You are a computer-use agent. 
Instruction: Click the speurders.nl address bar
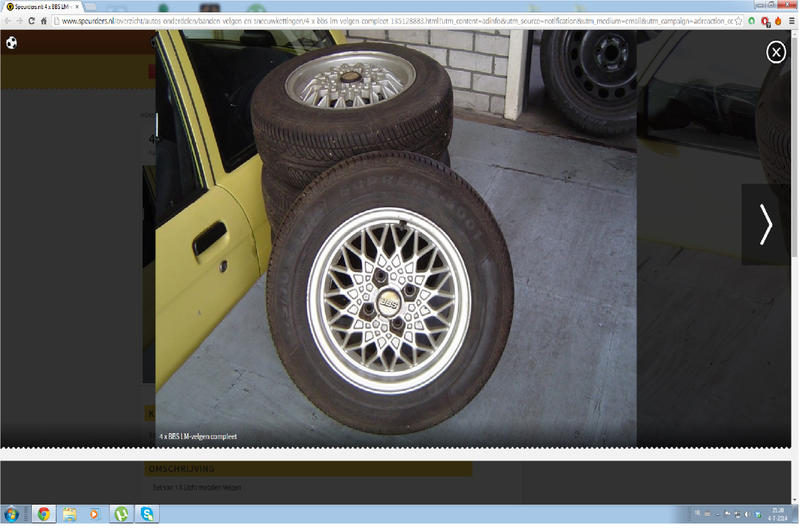tap(397, 21)
